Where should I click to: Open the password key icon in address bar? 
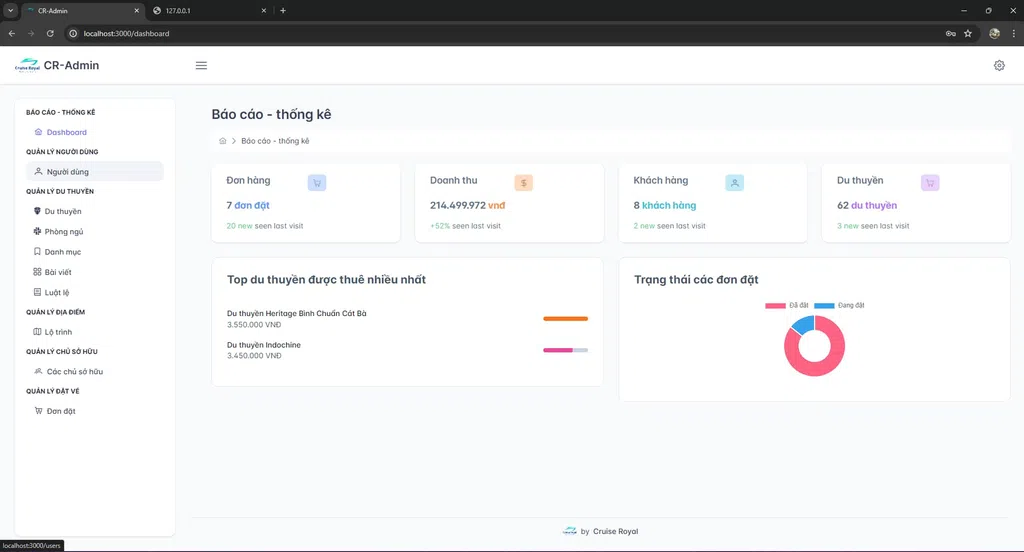coord(951,33)
